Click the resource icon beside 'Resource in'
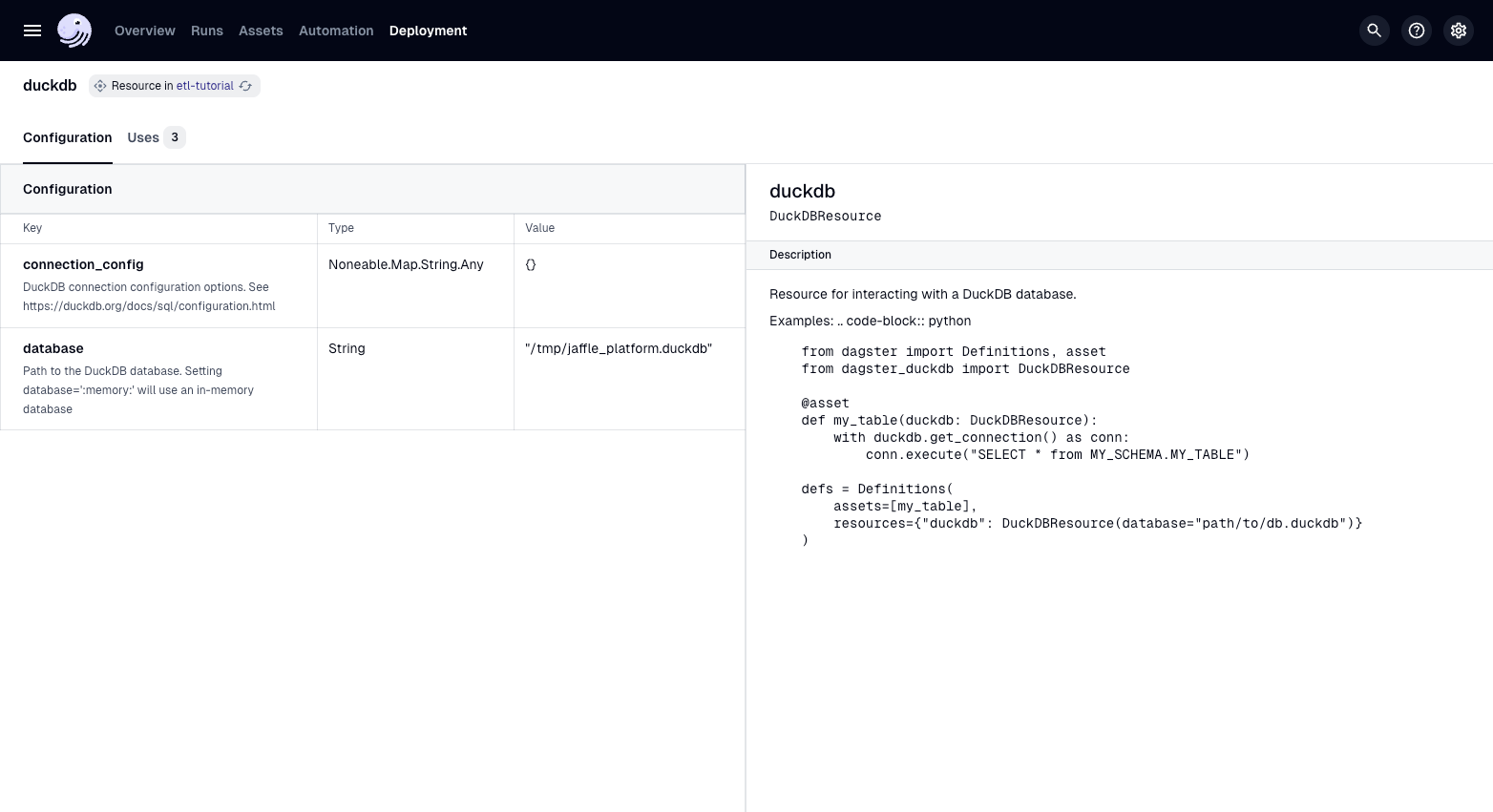This screenshot has width=1493, height=812. (x=100, y=86)
